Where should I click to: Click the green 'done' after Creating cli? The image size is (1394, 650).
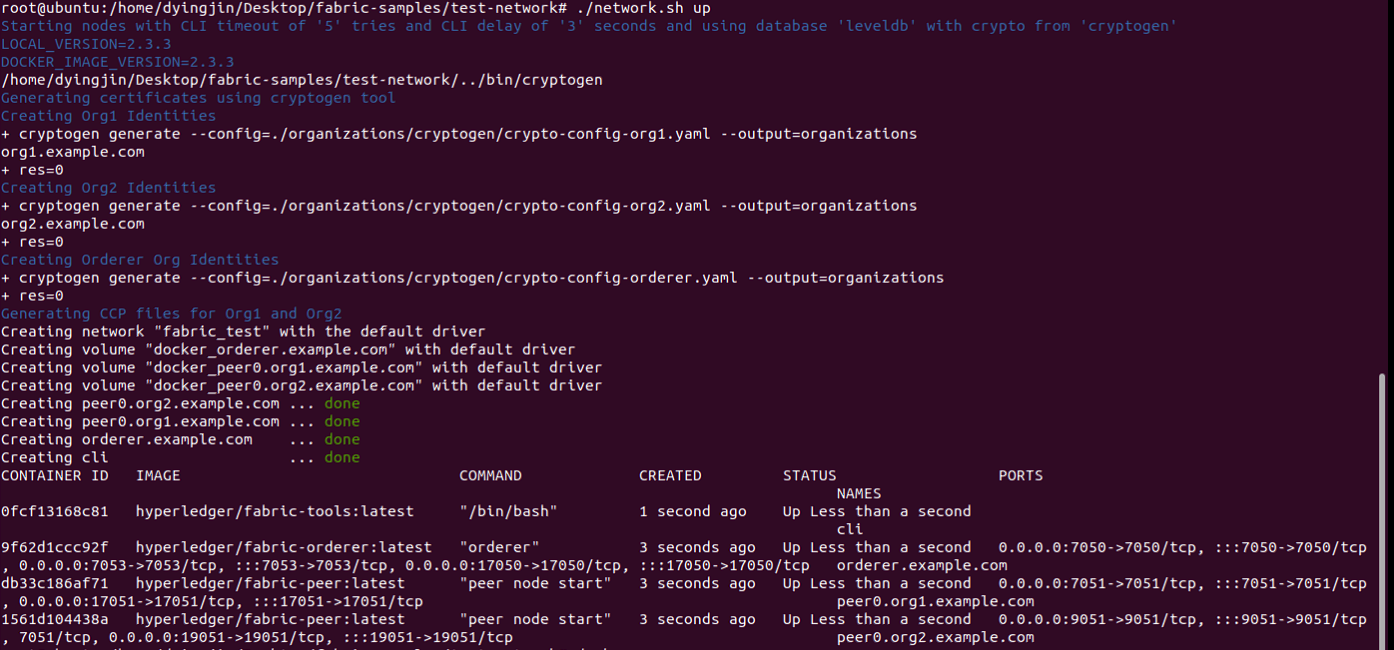pos(342,458)
